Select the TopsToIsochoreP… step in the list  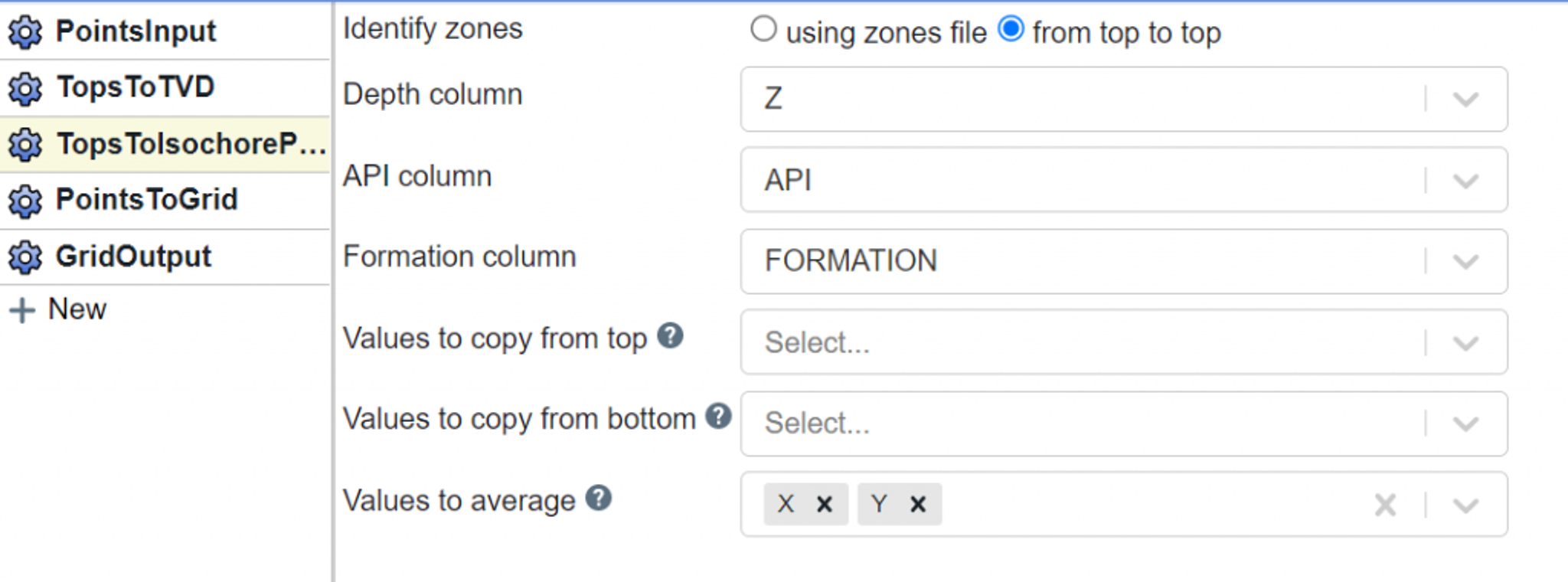point(190,144)
